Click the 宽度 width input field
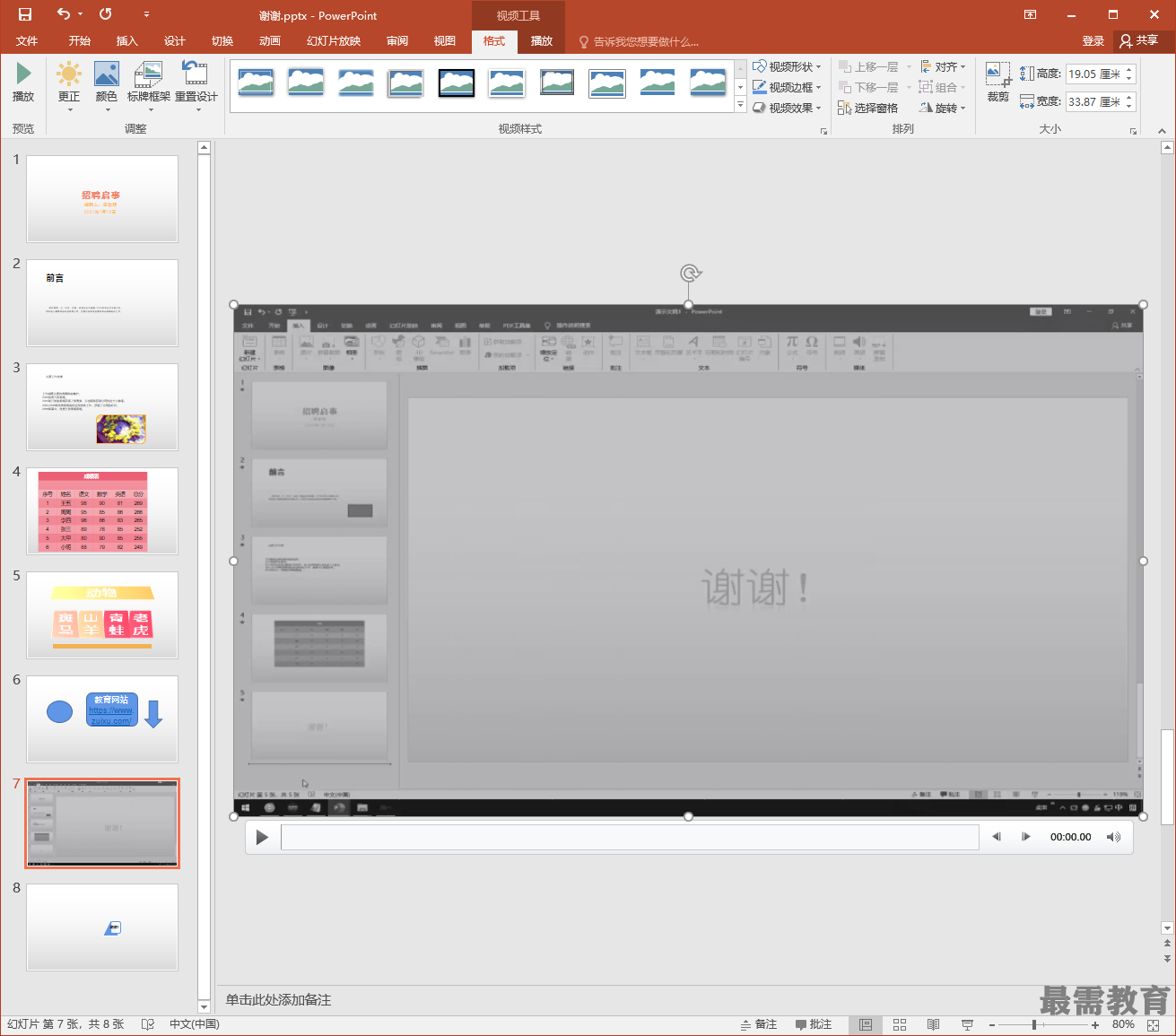Image resolution: width=1176 pixels, height=1036 pixels. click(1095, 101)
